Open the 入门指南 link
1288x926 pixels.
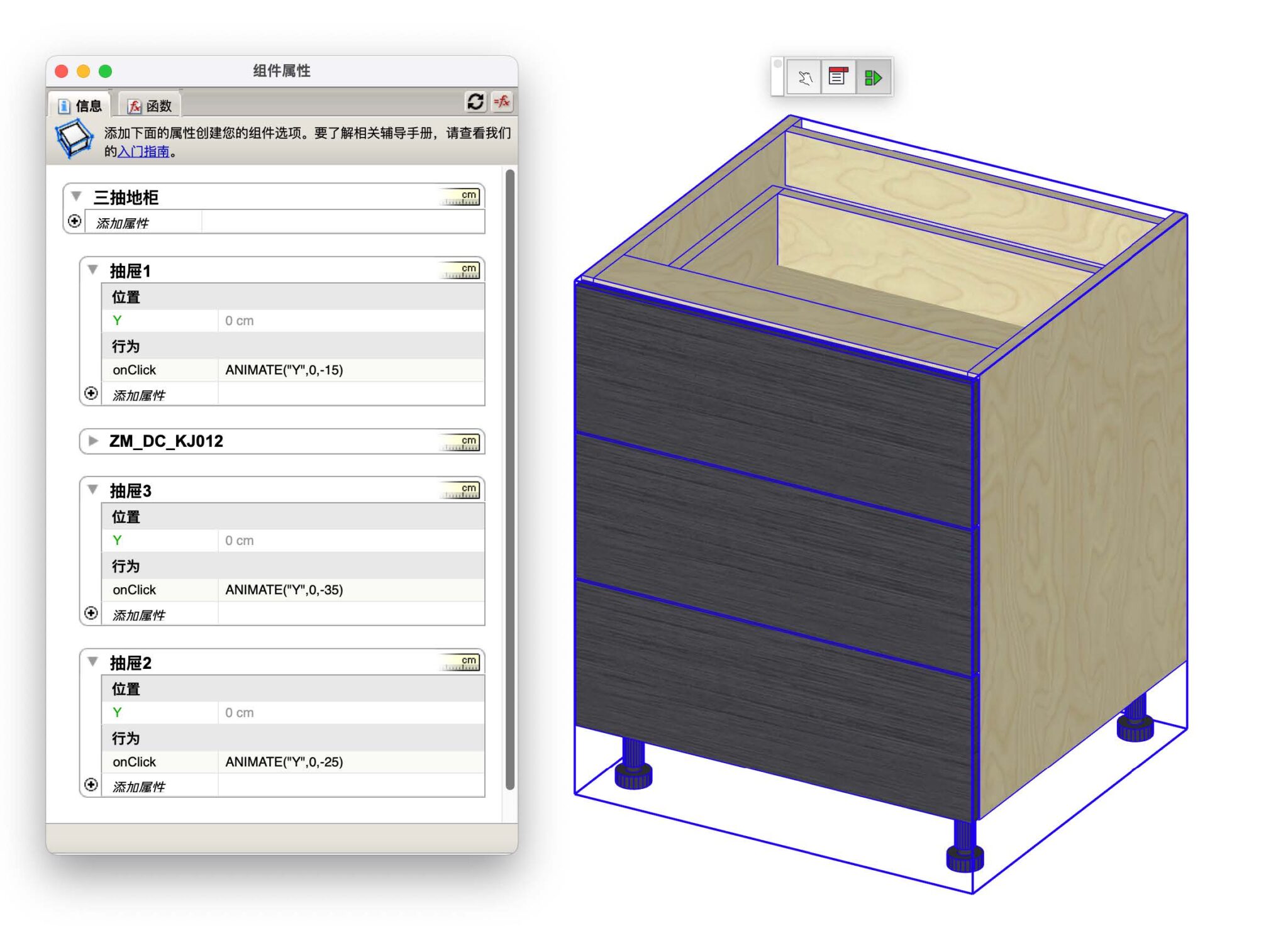[x=143, y=152]
